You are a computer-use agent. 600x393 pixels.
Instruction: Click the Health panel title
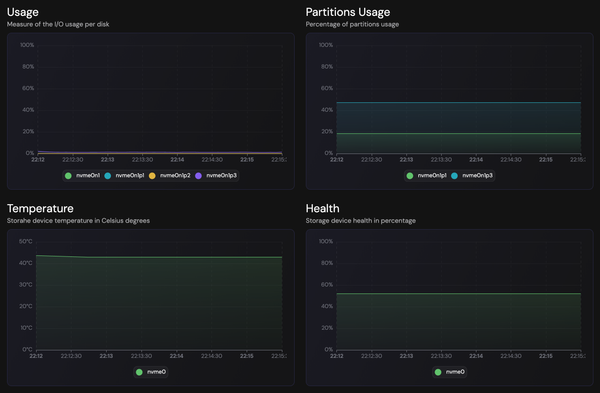pos(323,208)
